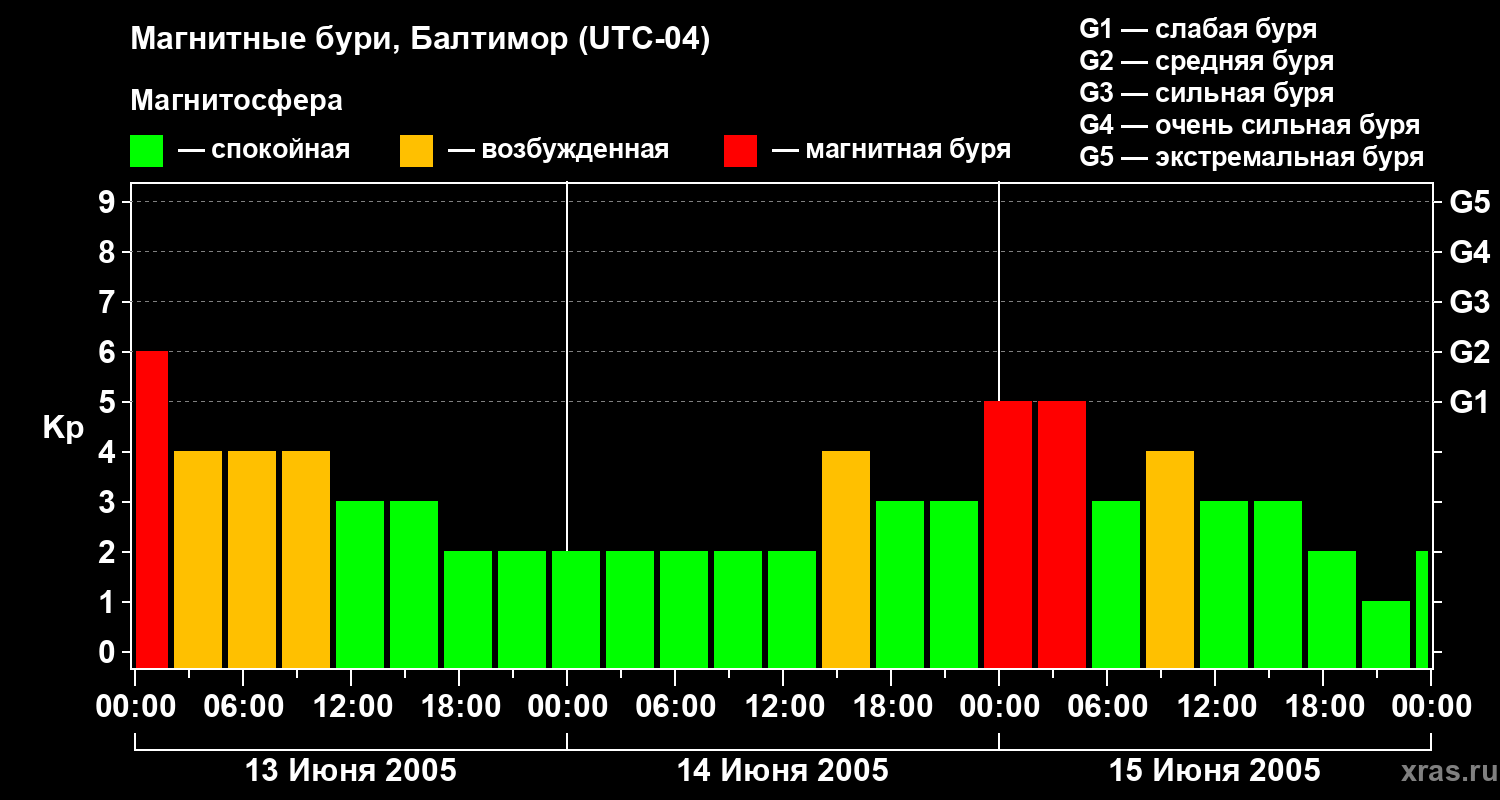Click the red 'магнитная буря' legend swatch
This screenshot has height=800, width=1500.
pyautogui.click(x=740, y=151)
